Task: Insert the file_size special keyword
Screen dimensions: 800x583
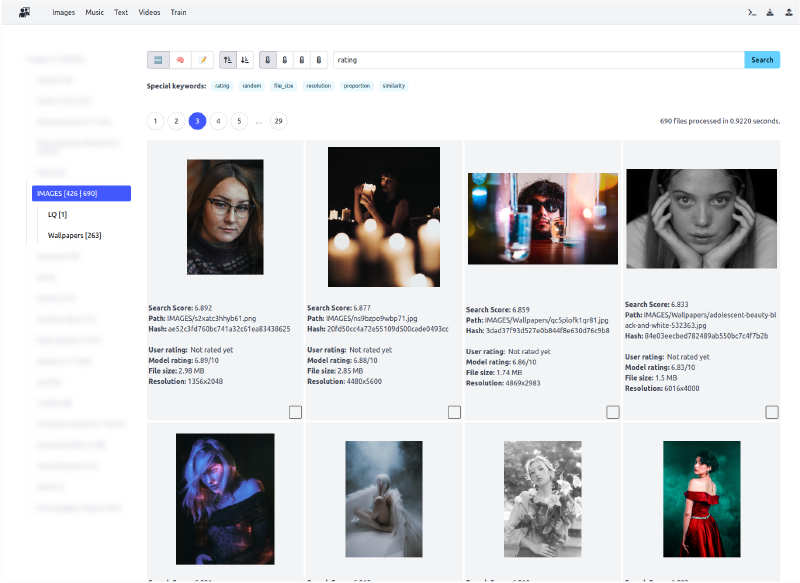Action: click(284, 86)
